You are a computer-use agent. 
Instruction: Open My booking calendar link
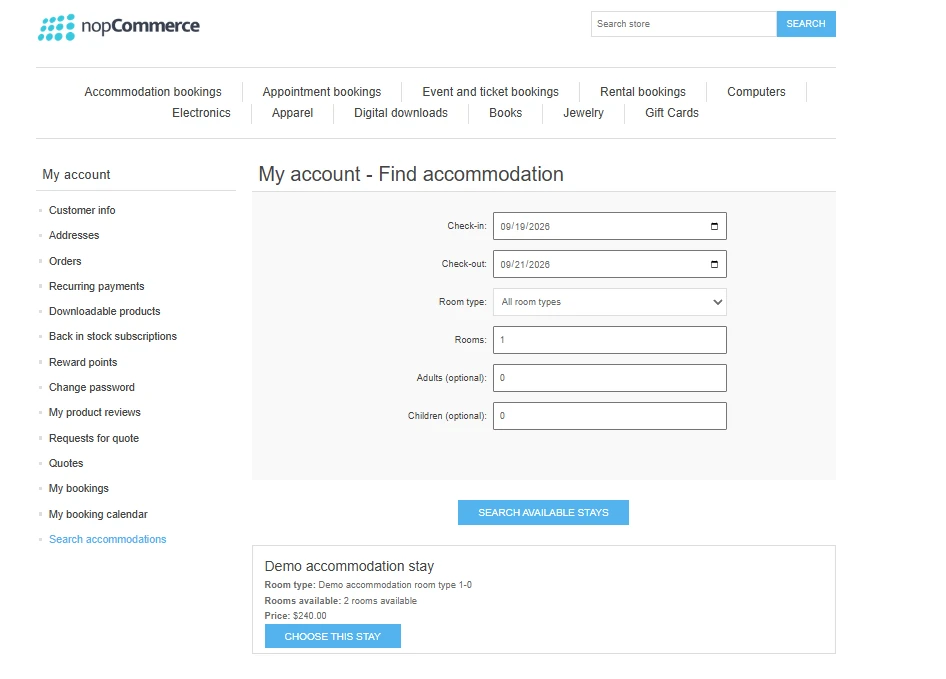pyautogui.click(x=98, y=514)
